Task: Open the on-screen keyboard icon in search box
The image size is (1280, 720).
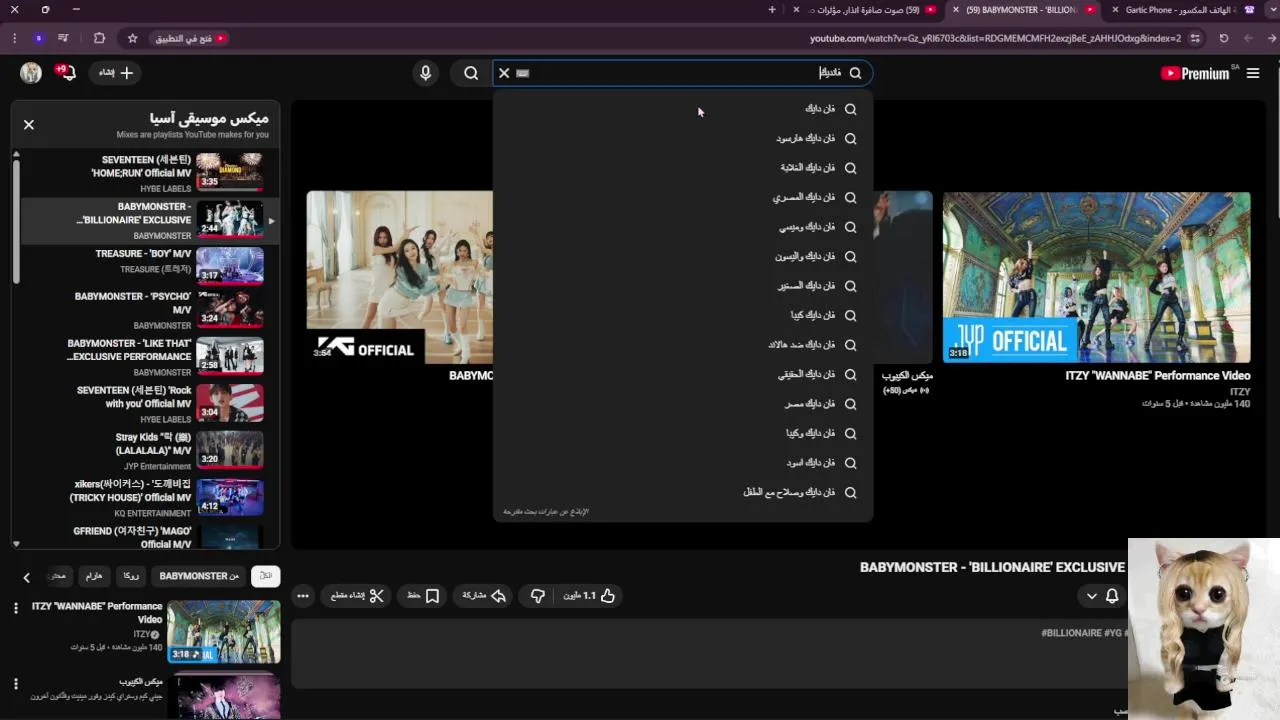Action: (x=522, y=73)
